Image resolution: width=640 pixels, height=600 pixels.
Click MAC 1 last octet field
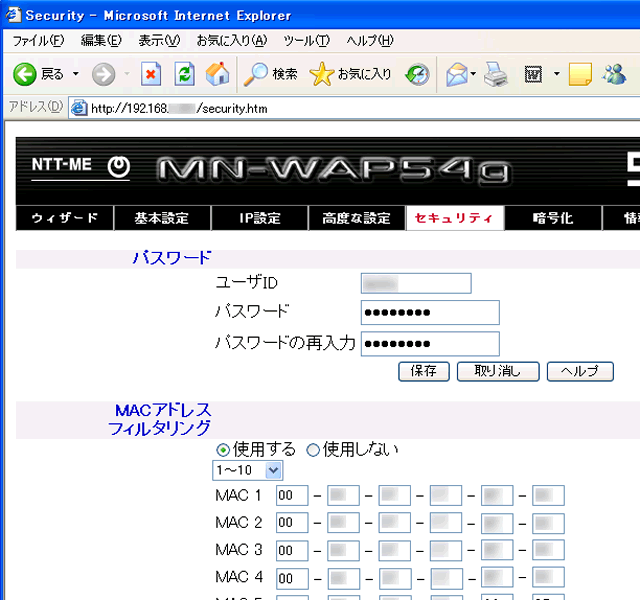click(548, 496)
